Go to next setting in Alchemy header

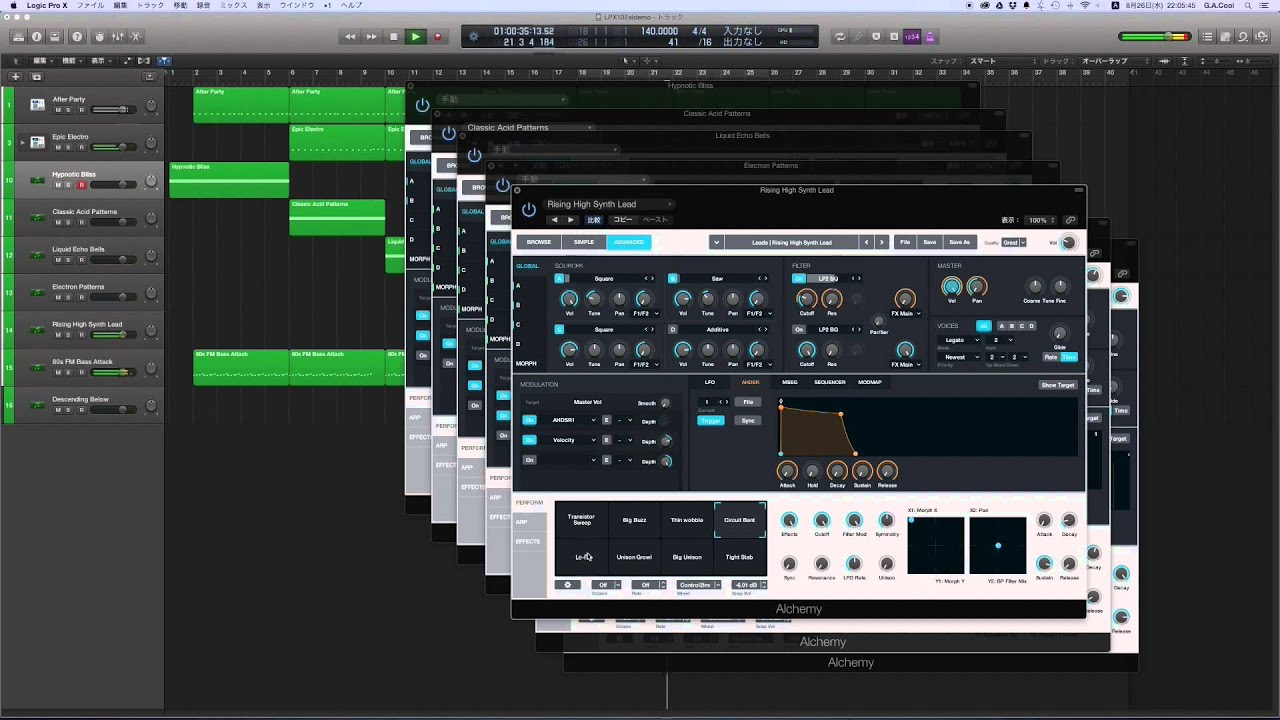point(571,220)
